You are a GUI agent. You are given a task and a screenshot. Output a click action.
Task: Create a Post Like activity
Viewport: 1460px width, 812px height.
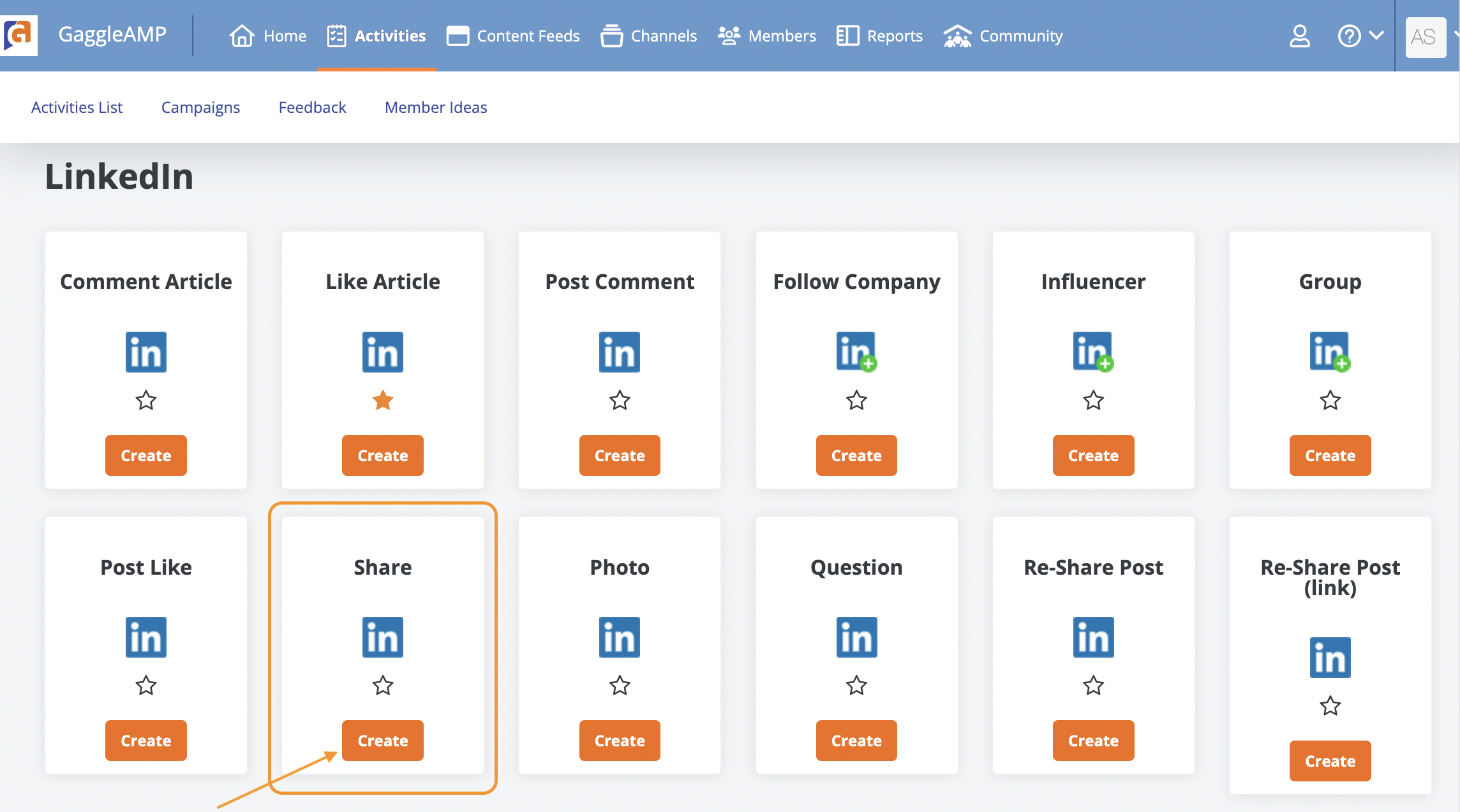(x=146, y=741)
